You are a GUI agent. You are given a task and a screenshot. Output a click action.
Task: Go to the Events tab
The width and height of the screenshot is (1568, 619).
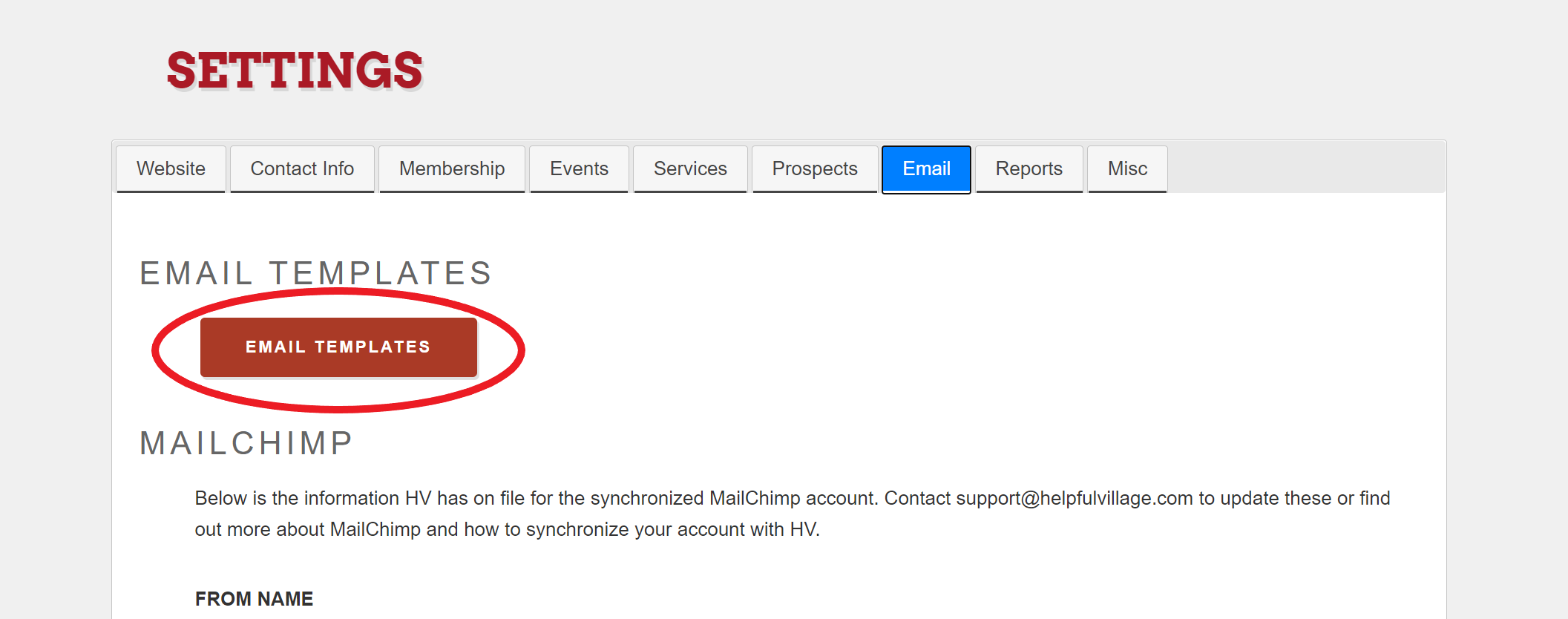579,169
